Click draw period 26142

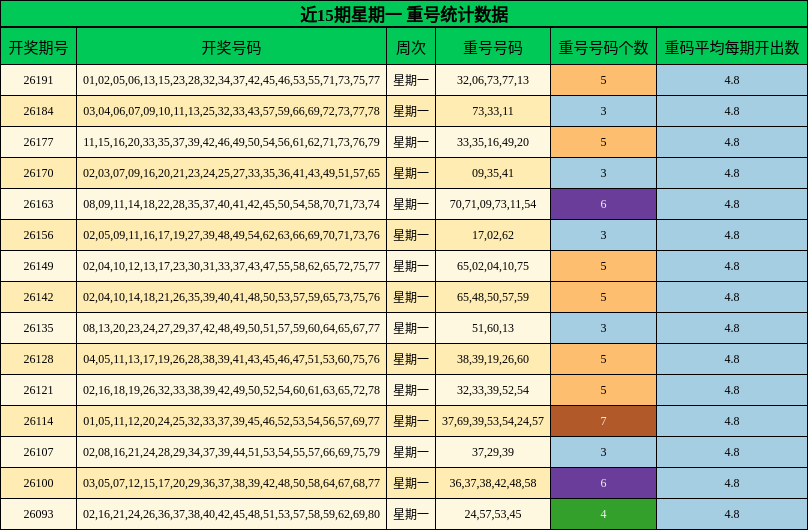pyautogui.click(x=39, y=297)
